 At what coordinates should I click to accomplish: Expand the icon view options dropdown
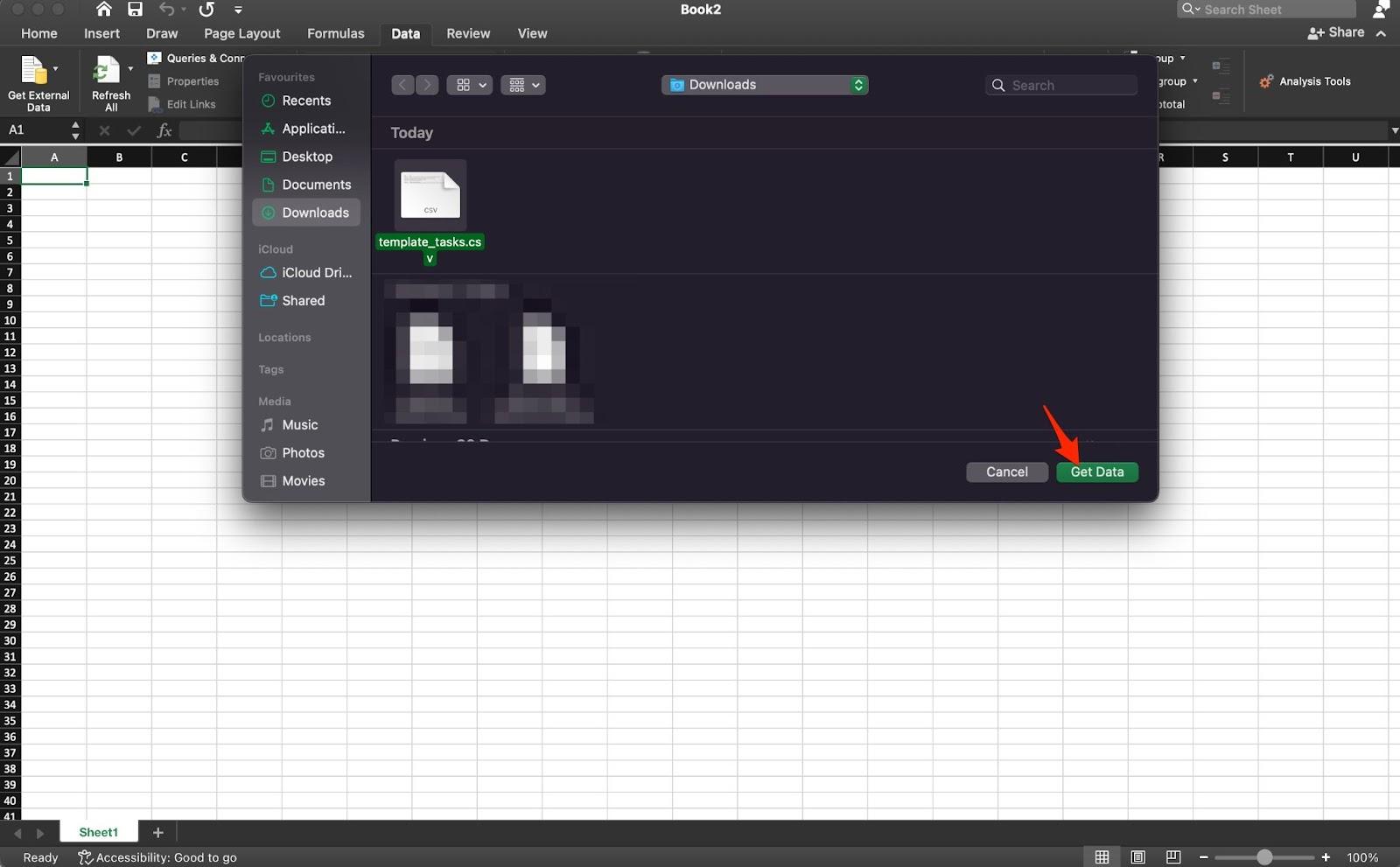[x=470, y=85]
